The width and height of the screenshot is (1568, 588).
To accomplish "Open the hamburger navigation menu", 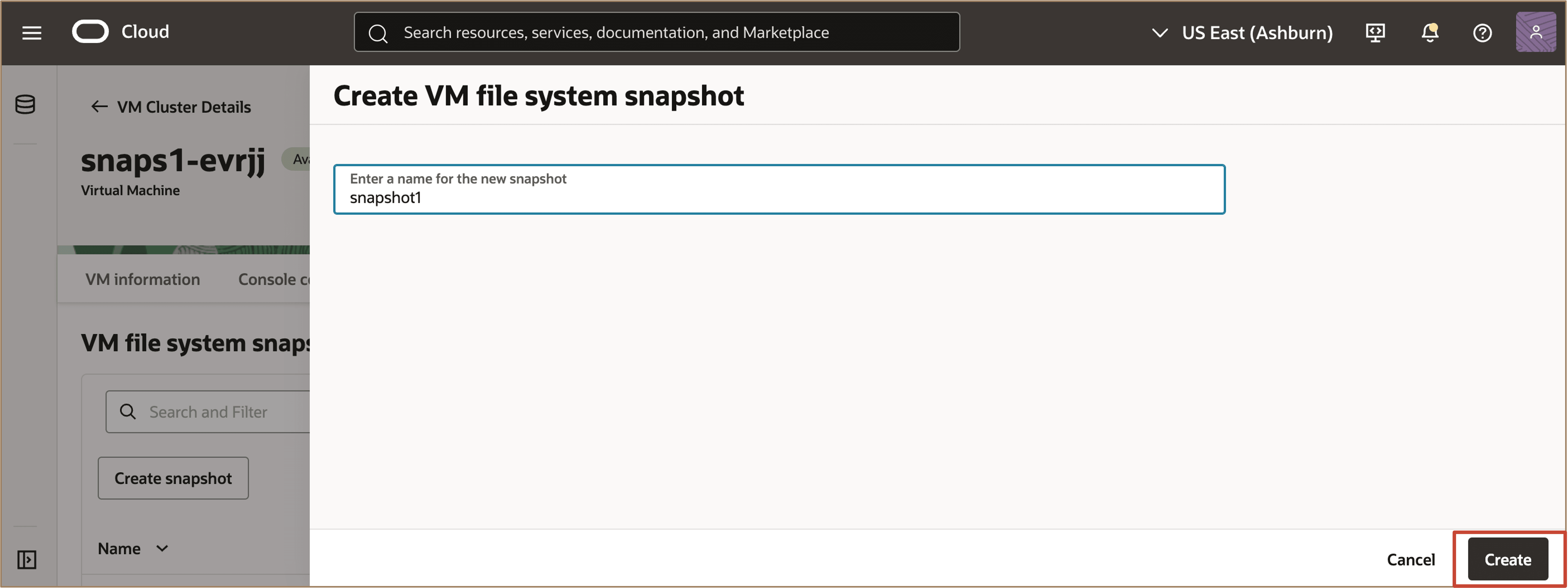I will tap(31, 32).
